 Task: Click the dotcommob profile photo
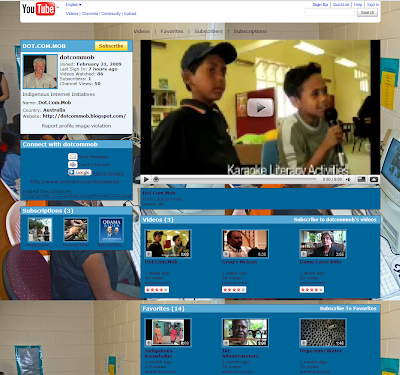coord(40,72)
